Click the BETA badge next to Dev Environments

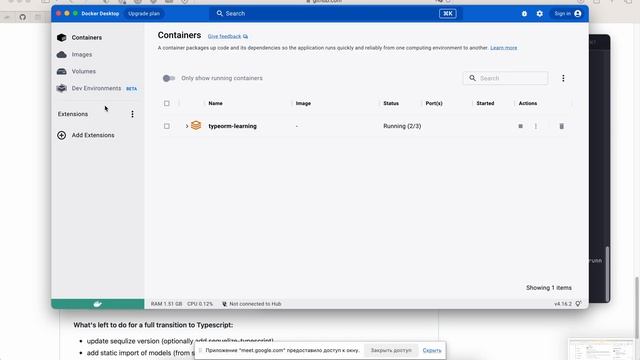pyautogui.click(x=131, y=89)
